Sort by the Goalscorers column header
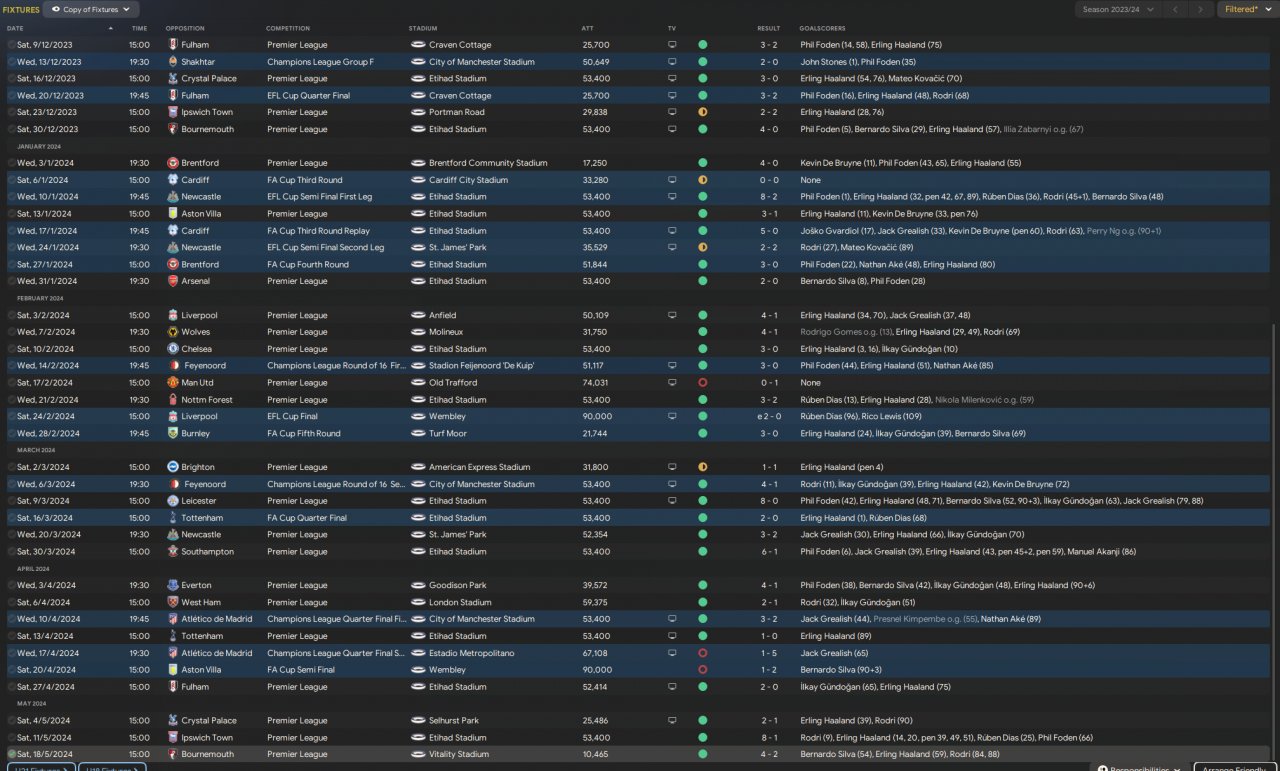The width and height of the screenshot is (1280, 771). (x=822, y=28)
